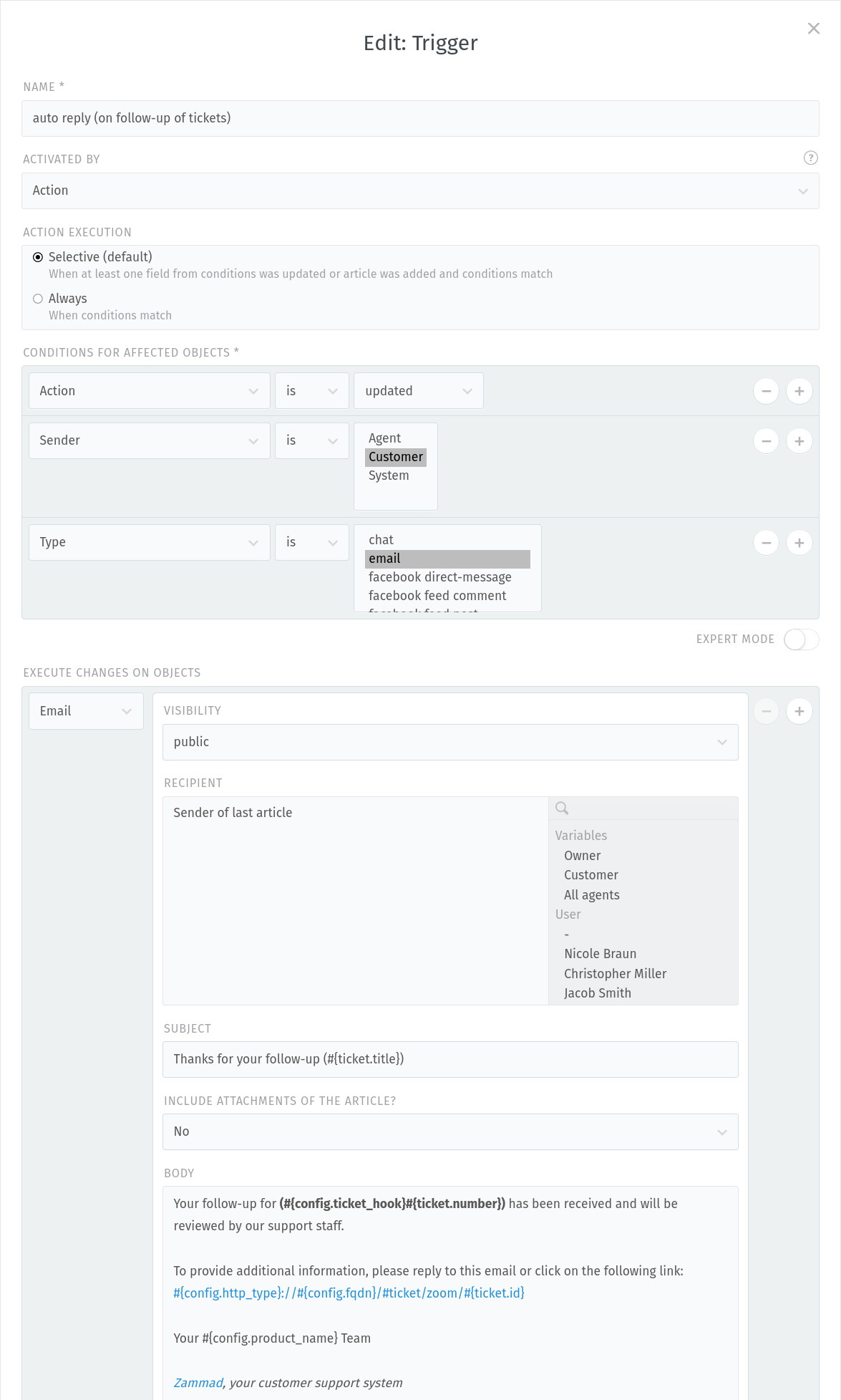This screenshot has width=841, height=1400.
Task: Add a condition after the Type row
Action: (799, 543)
